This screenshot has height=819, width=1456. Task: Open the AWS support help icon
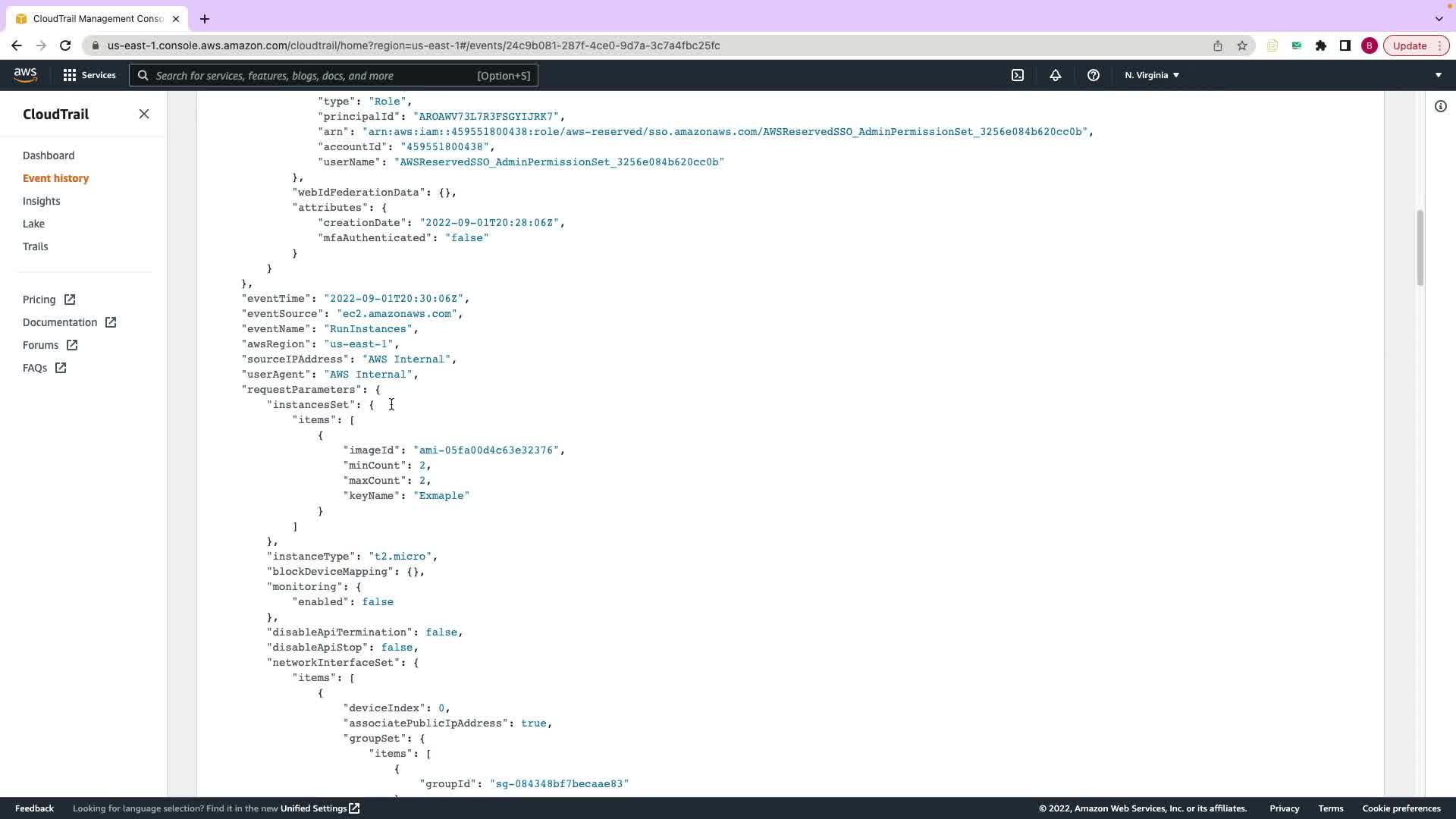[1093, 75]
